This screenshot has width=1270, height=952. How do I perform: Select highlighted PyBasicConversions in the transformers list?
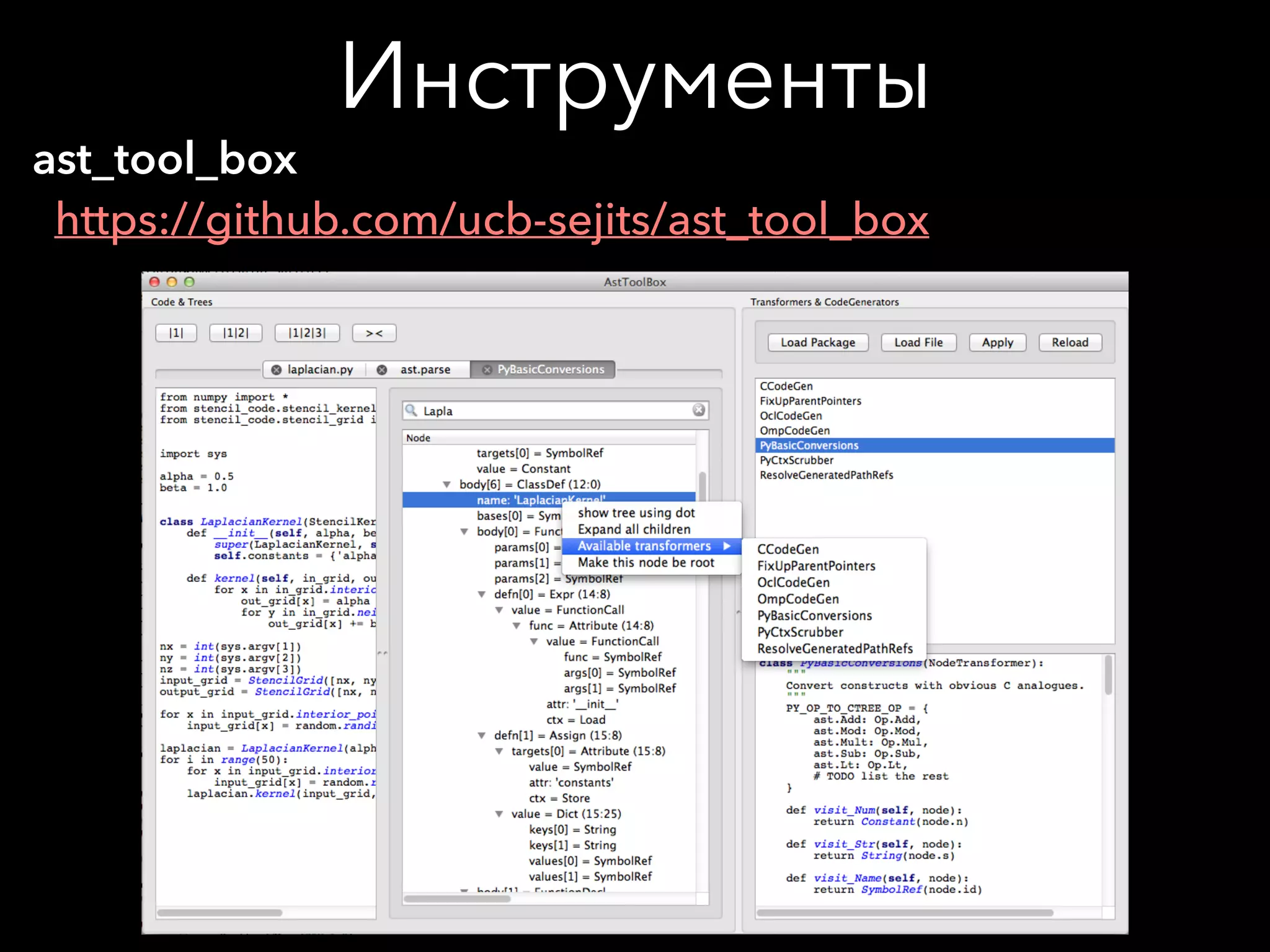(x=935, y=446)
